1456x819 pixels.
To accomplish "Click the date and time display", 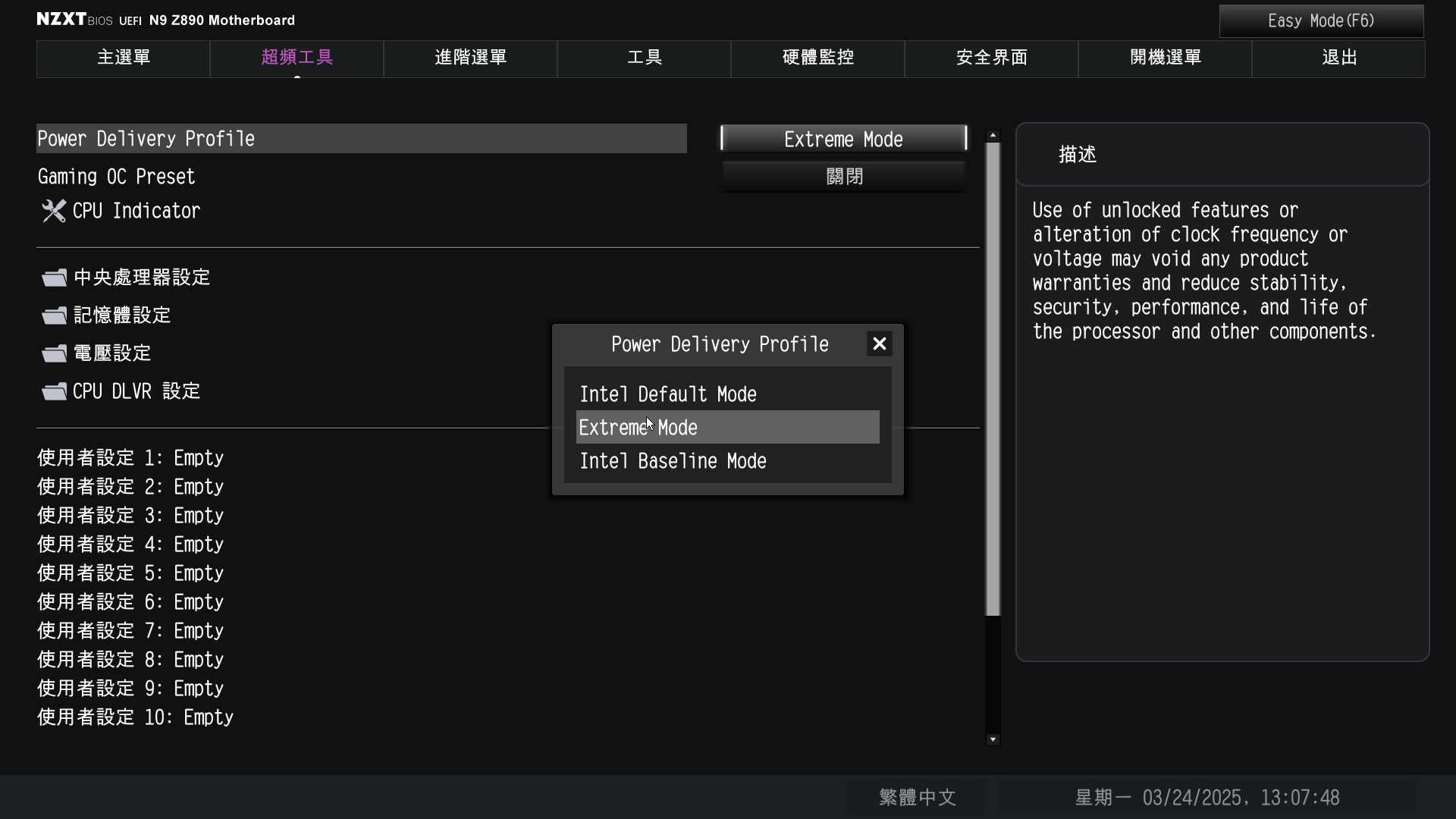I will click(x=1207, y=798).
